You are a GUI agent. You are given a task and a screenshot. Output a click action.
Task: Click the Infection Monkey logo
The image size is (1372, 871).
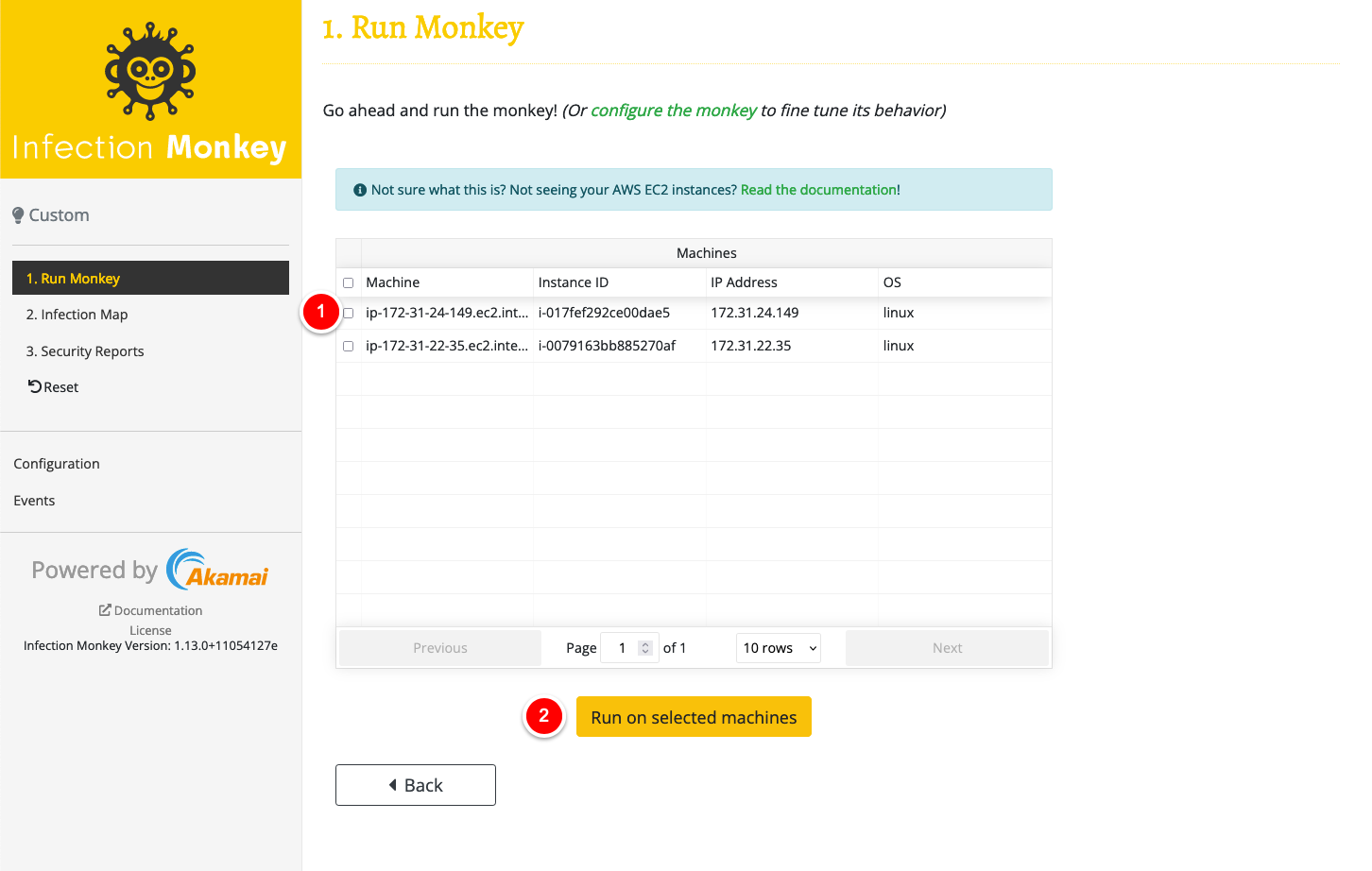click(150, 73)
